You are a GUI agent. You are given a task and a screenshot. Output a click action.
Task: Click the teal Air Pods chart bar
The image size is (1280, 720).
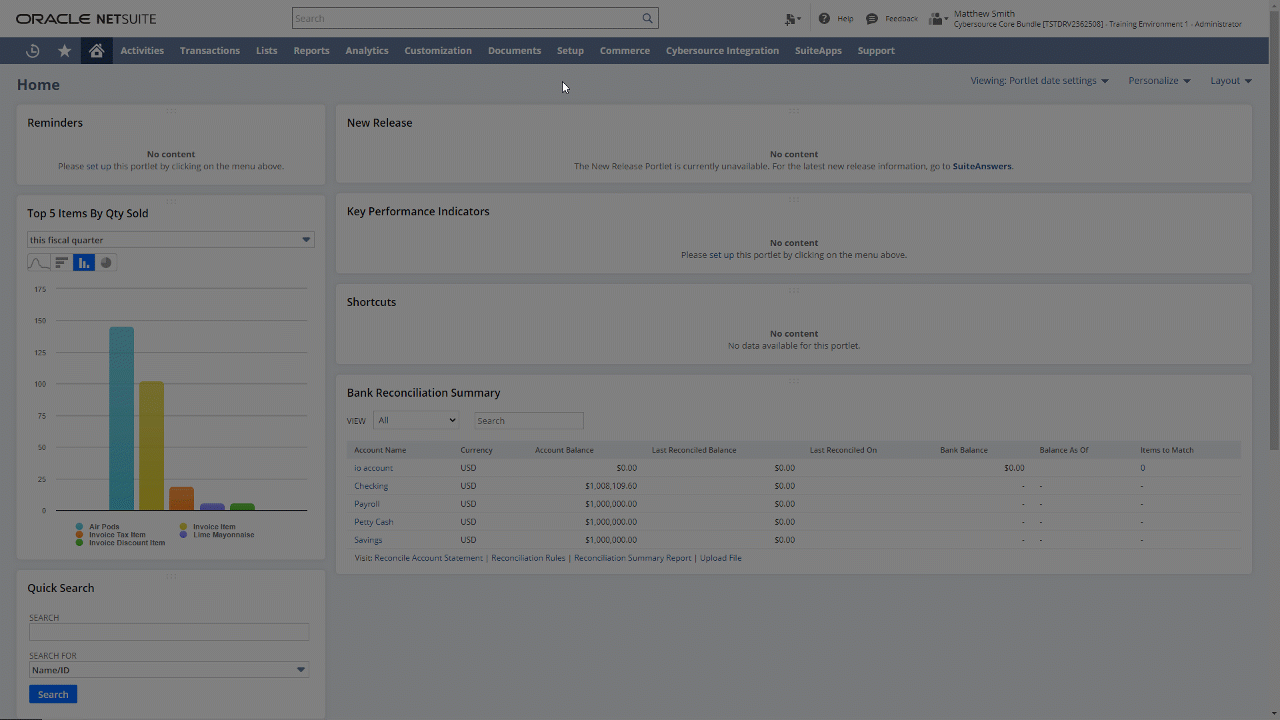(121, 418)
